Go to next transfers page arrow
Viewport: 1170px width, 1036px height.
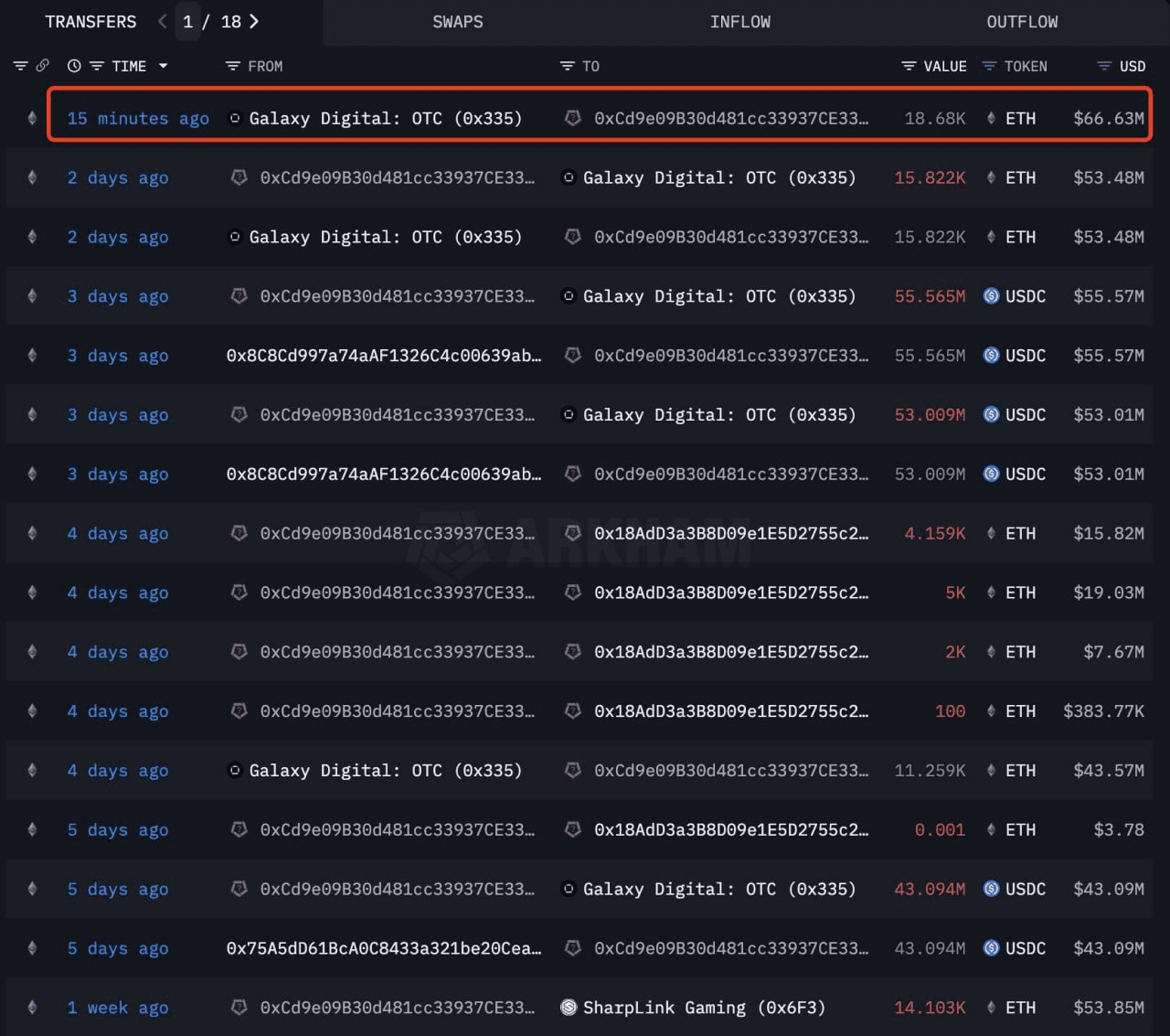pyautogui.click(x=254, y=21)
